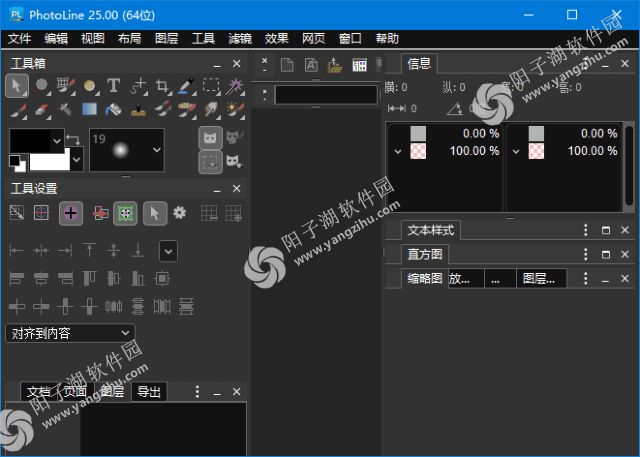
Task: Click the New Document icon in toolbar
Action: 287,65
